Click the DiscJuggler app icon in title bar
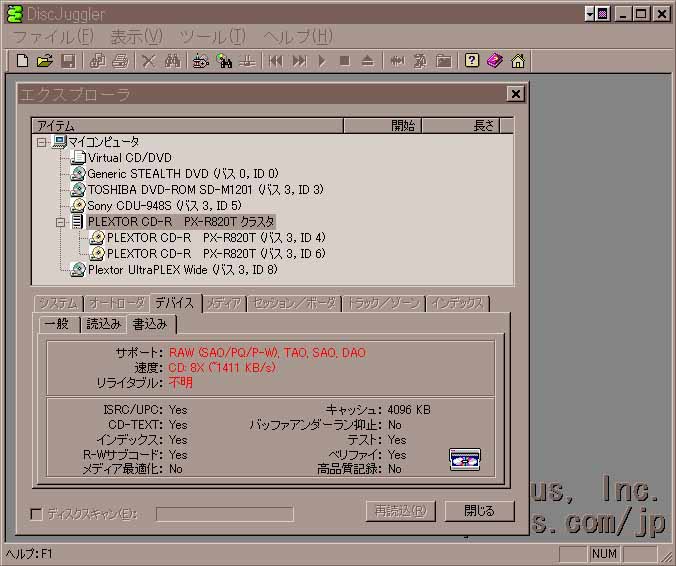Image resolution: width=676 pixels, height=566 pixels. click(14, 14)
